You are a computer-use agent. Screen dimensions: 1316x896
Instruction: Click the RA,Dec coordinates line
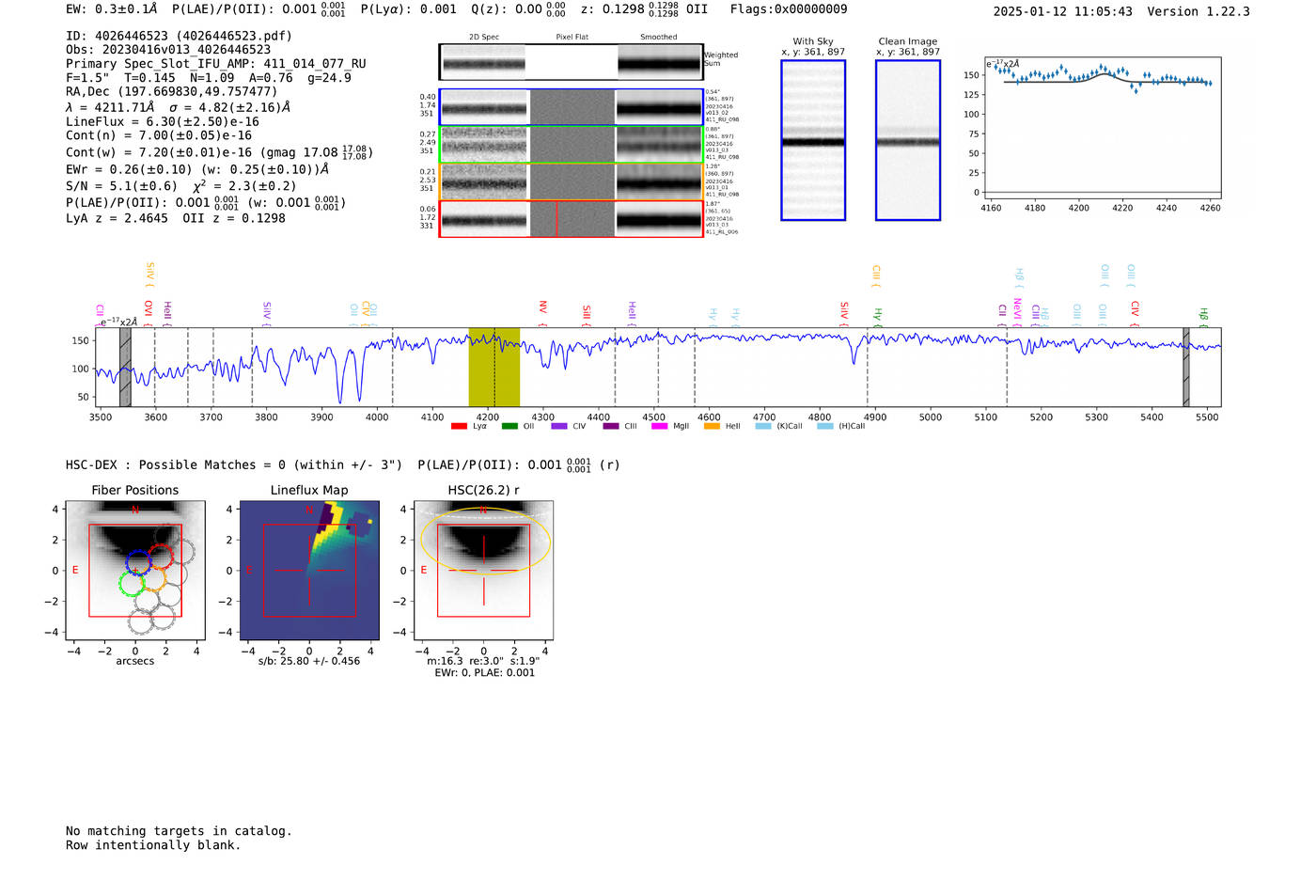click(172, 92)
